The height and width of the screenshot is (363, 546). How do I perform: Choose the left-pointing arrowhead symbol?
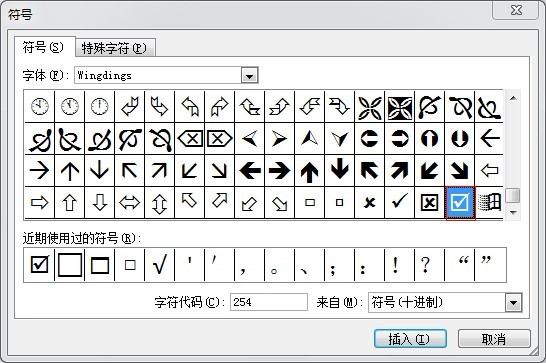click(x=250, y=138)
